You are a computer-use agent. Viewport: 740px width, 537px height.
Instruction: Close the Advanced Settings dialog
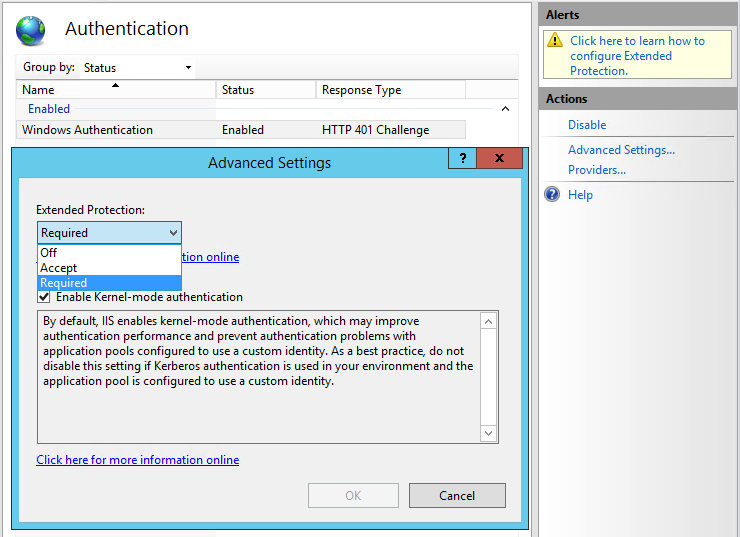point(499,159)
